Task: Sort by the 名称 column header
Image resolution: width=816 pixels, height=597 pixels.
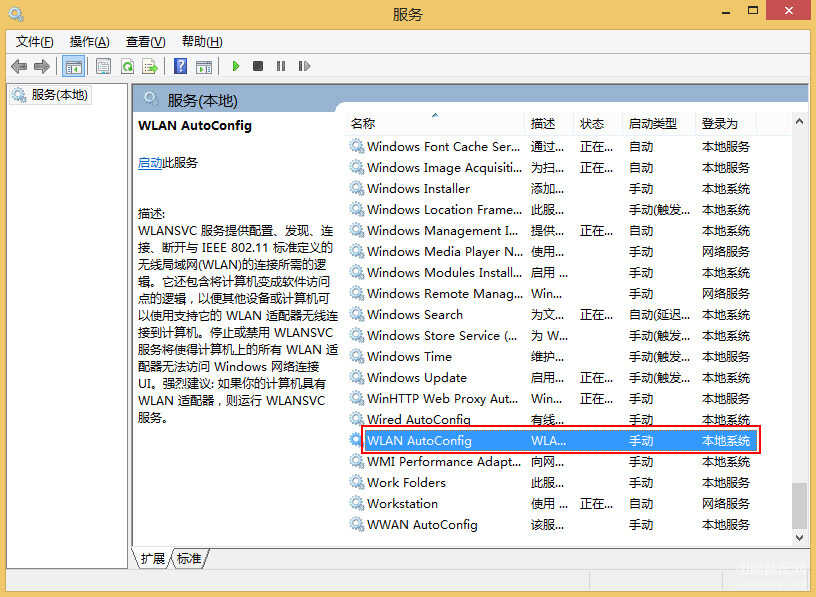Action: [x=363, y=123]
